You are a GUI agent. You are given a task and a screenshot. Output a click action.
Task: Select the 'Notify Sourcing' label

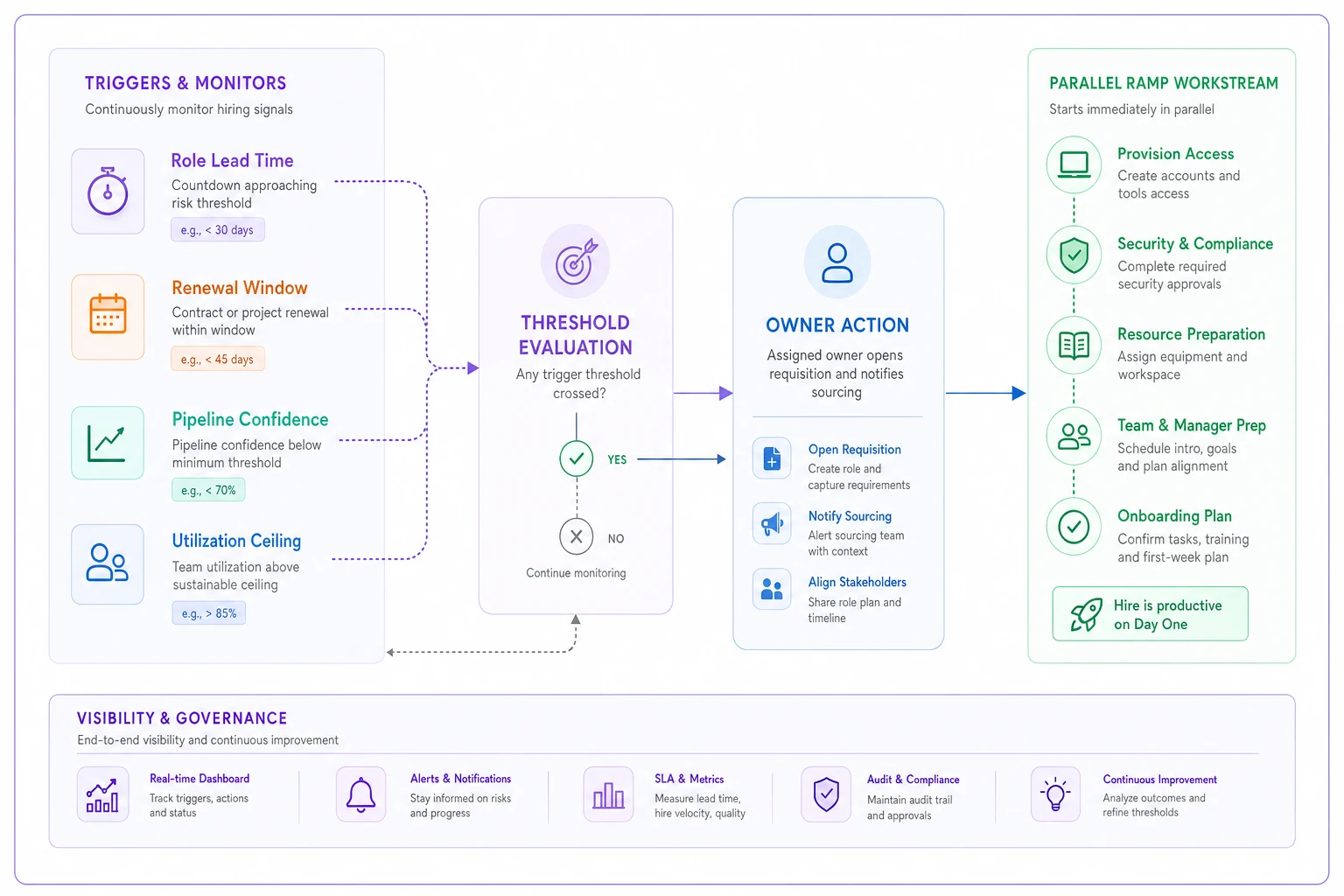click(x=850, y=516)
